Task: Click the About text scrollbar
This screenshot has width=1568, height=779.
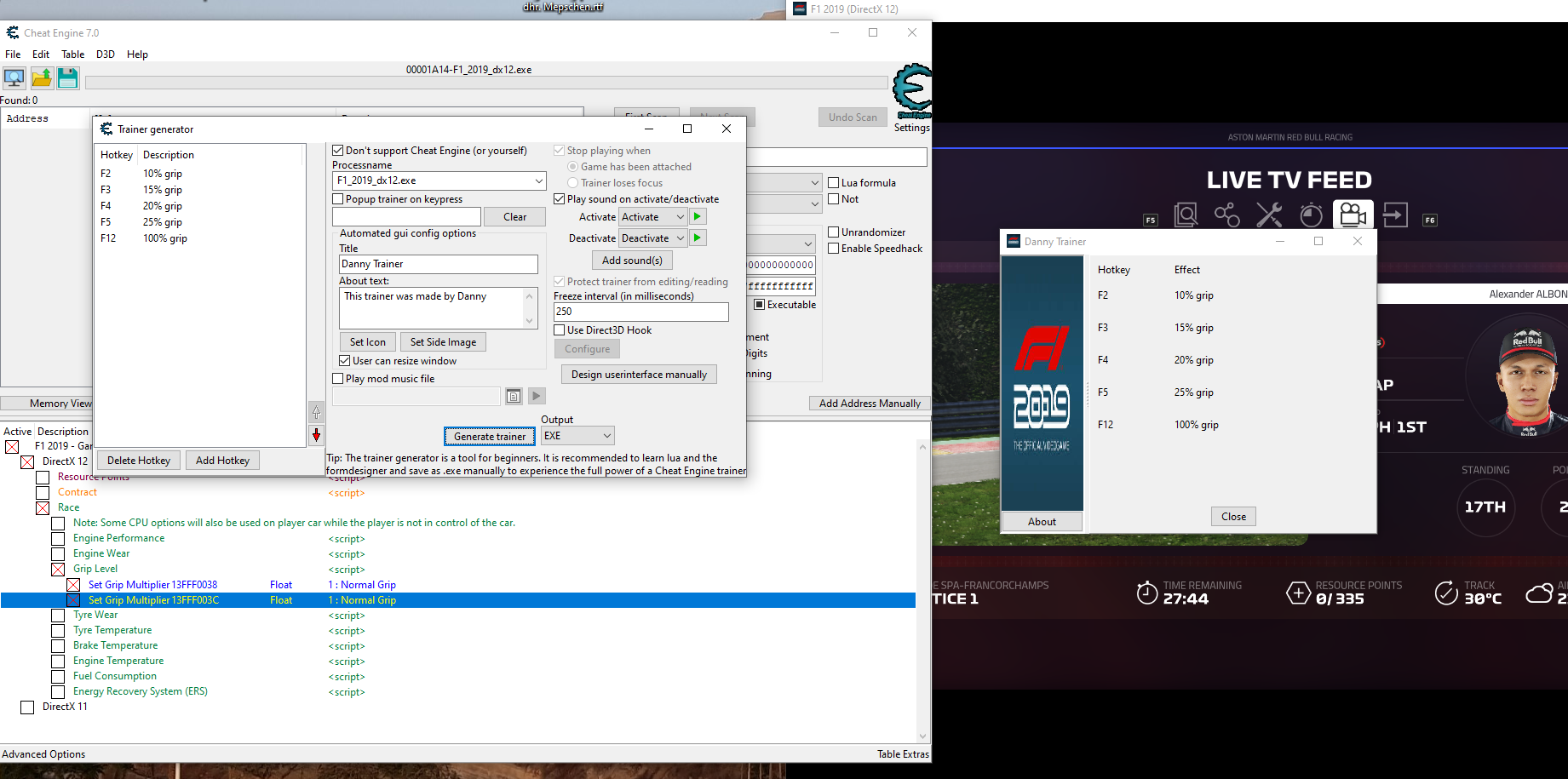Action: click(x=530, y=308)
